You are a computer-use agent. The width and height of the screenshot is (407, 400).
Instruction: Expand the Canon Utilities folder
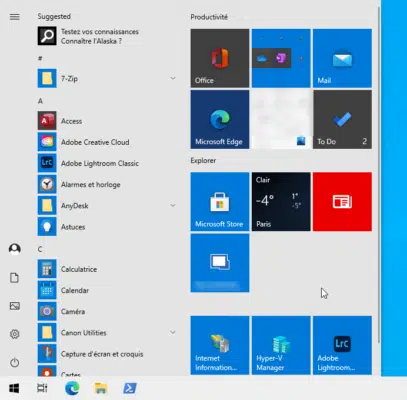point(107,333)
